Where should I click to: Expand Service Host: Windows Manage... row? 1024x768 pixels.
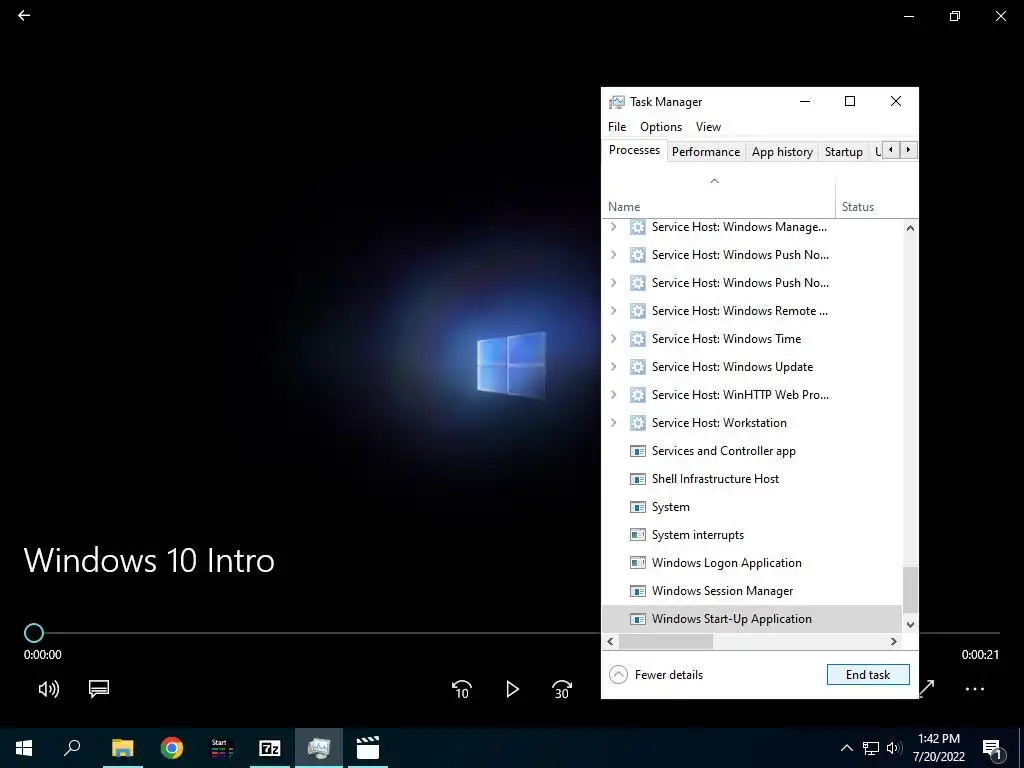[x=613, y=227]
